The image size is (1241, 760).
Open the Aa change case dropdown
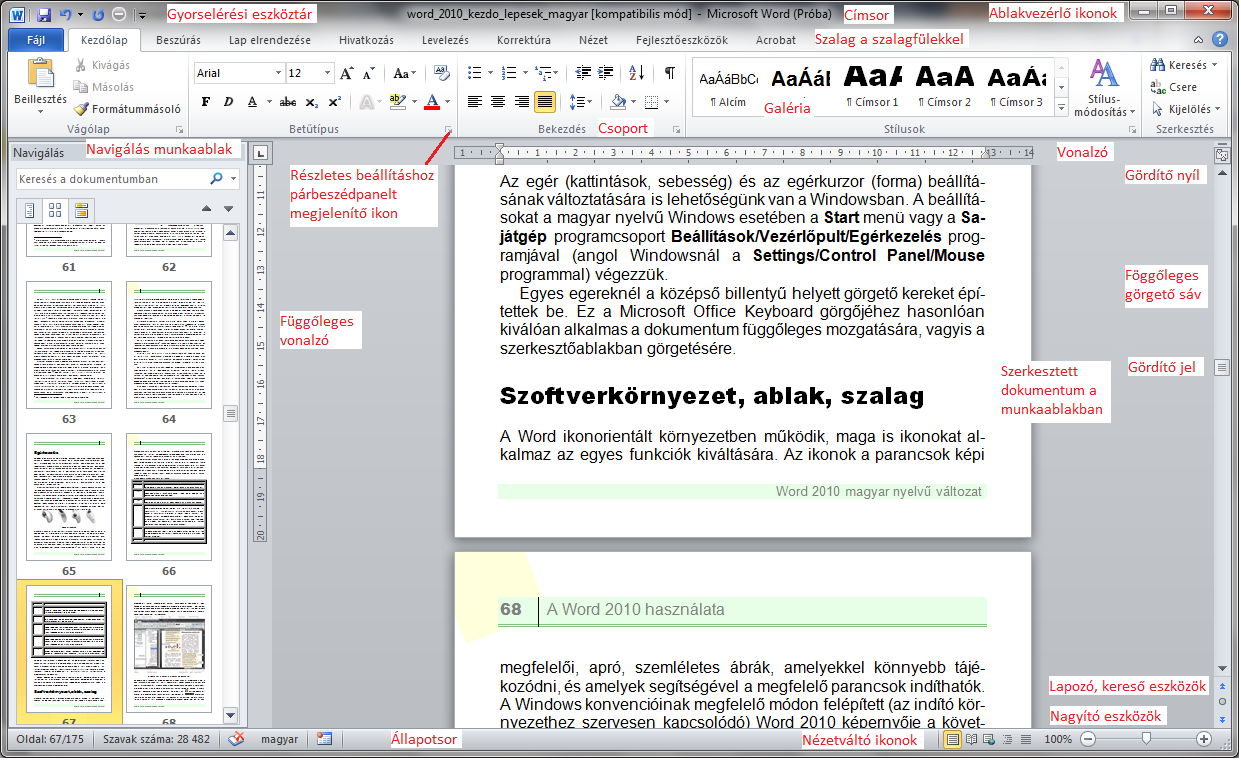coord(404,74)
